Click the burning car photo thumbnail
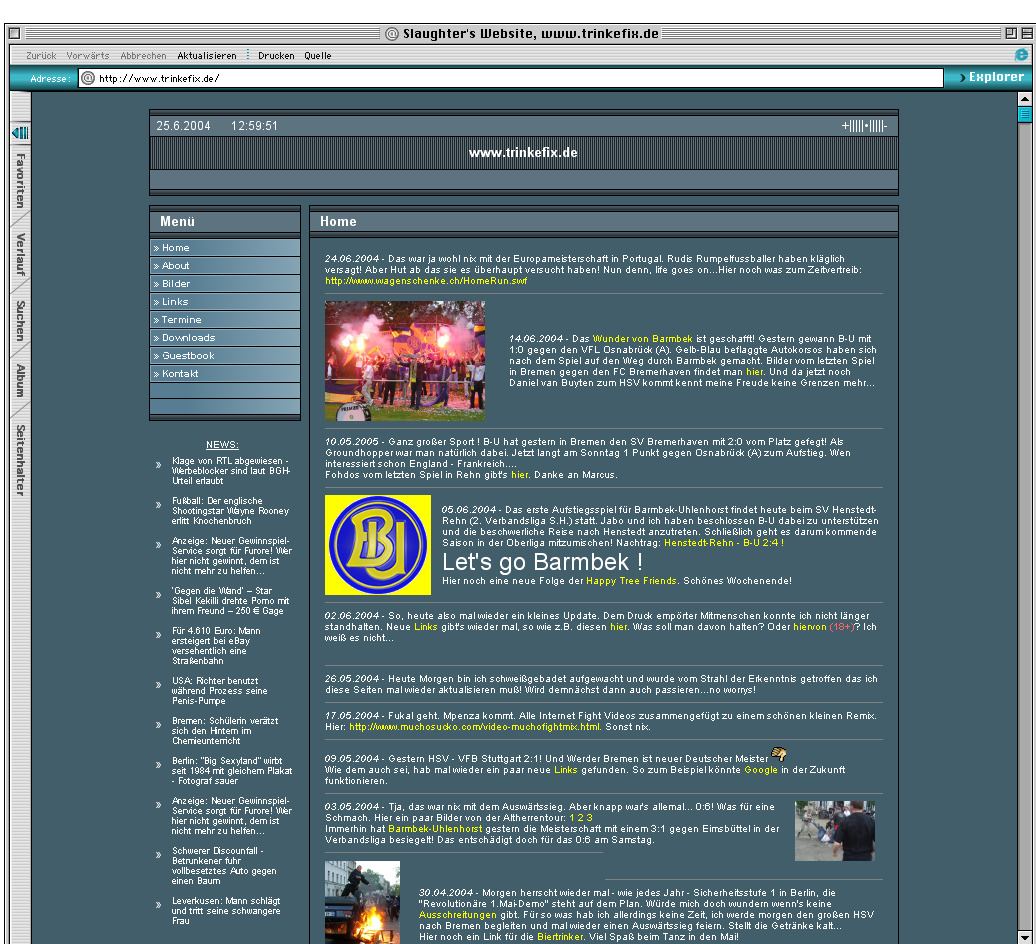The image size is (1036, 944). point(362,902)
